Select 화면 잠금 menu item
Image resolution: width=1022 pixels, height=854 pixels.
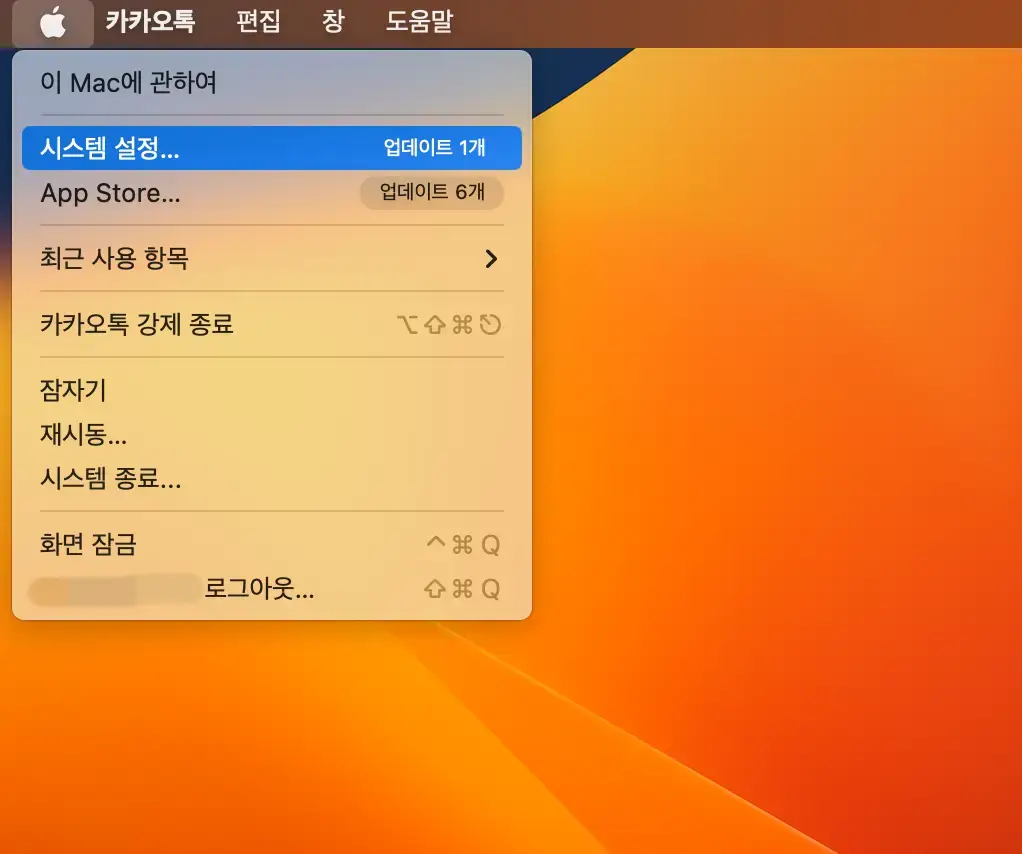pos(272,544)
